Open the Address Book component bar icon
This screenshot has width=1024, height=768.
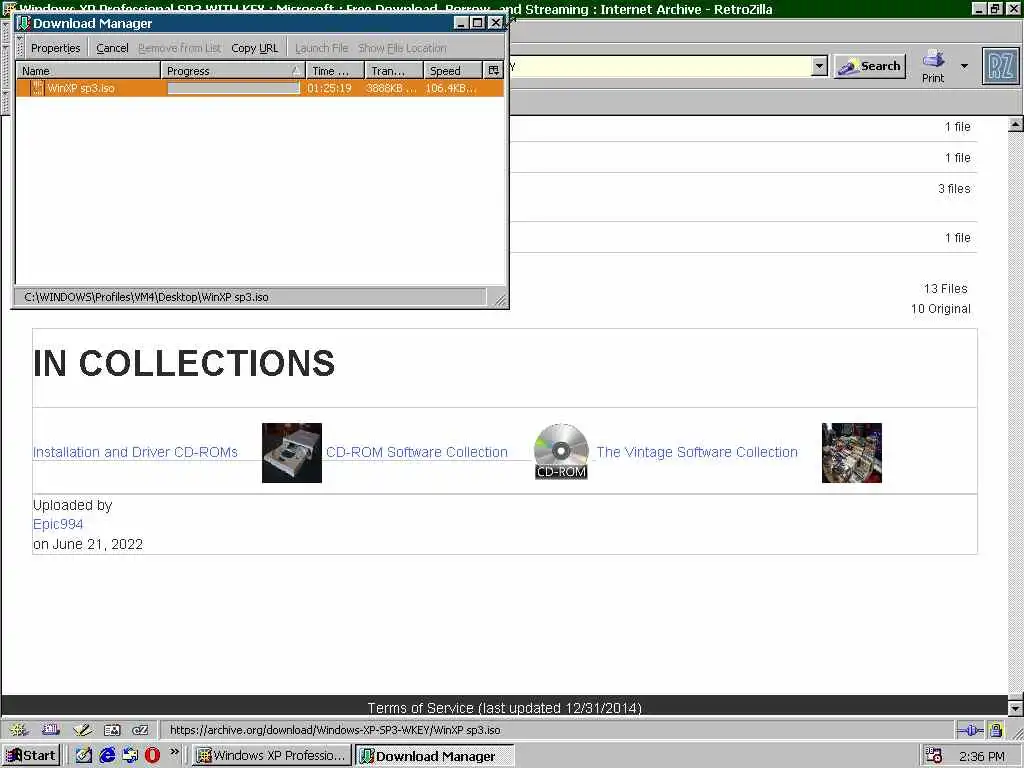[112, 729]
